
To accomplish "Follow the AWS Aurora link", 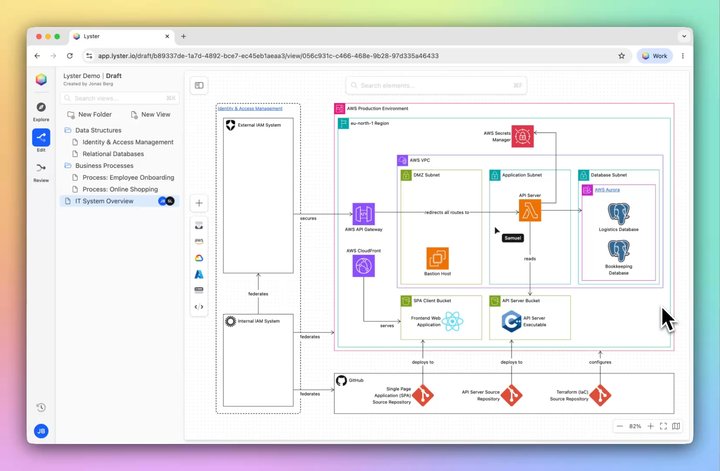I will click(x=607, y=190).
